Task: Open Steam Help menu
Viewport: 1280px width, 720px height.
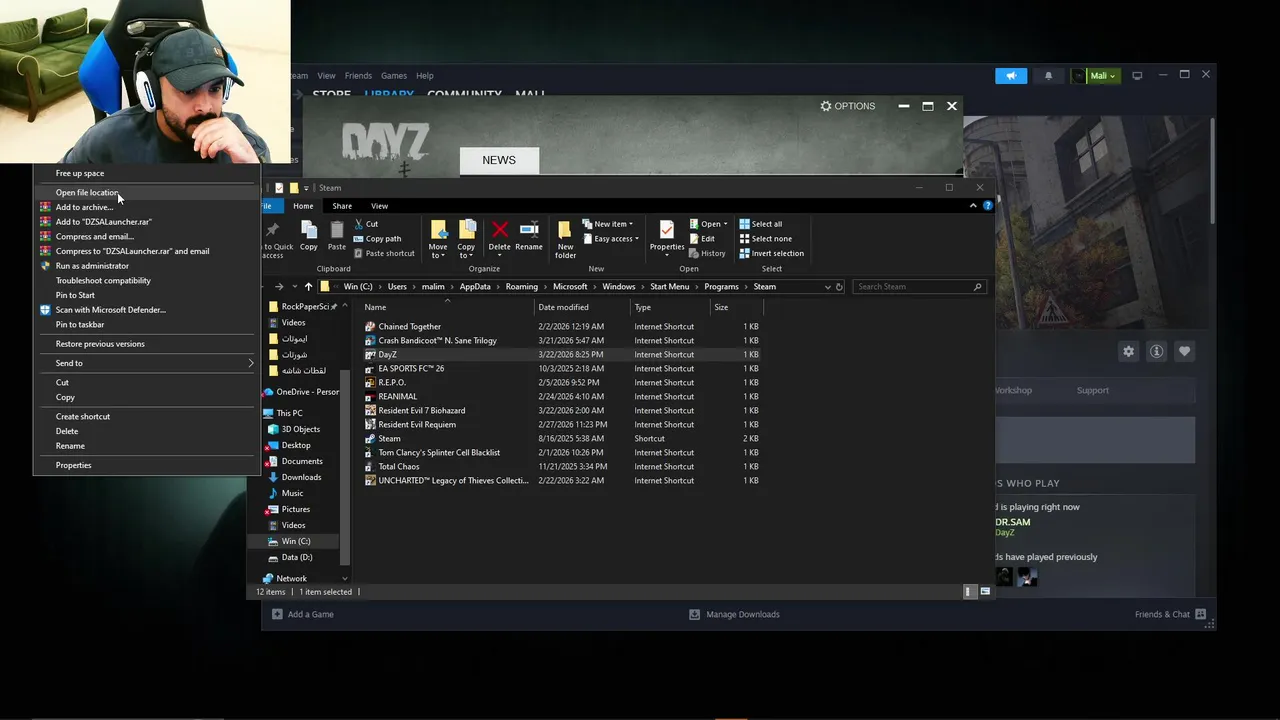Action: (x=425, y=76)
